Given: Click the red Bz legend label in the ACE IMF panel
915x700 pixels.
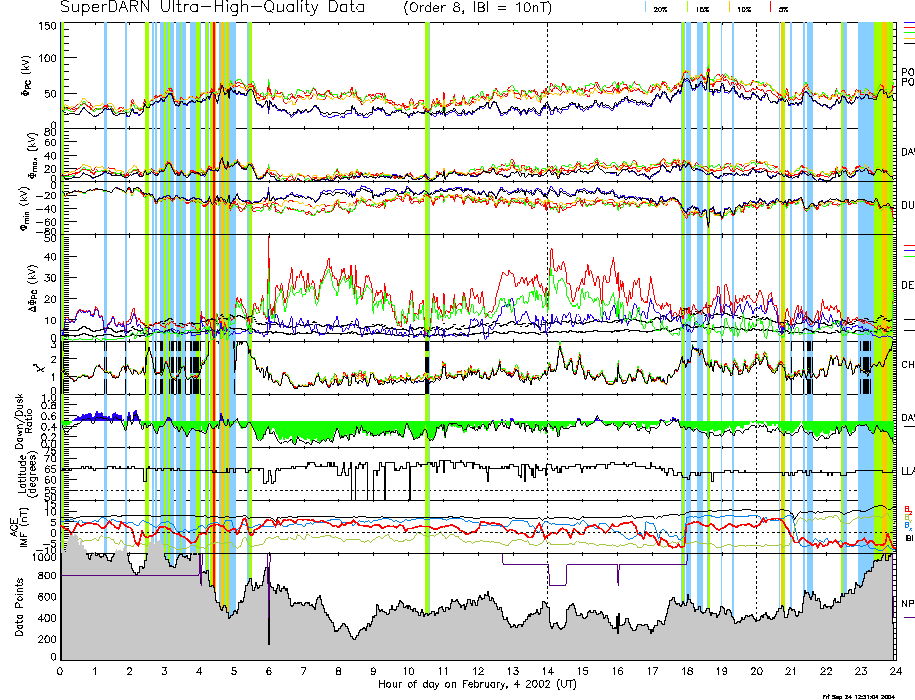Looking at the screenshot, I should (907, 509).
